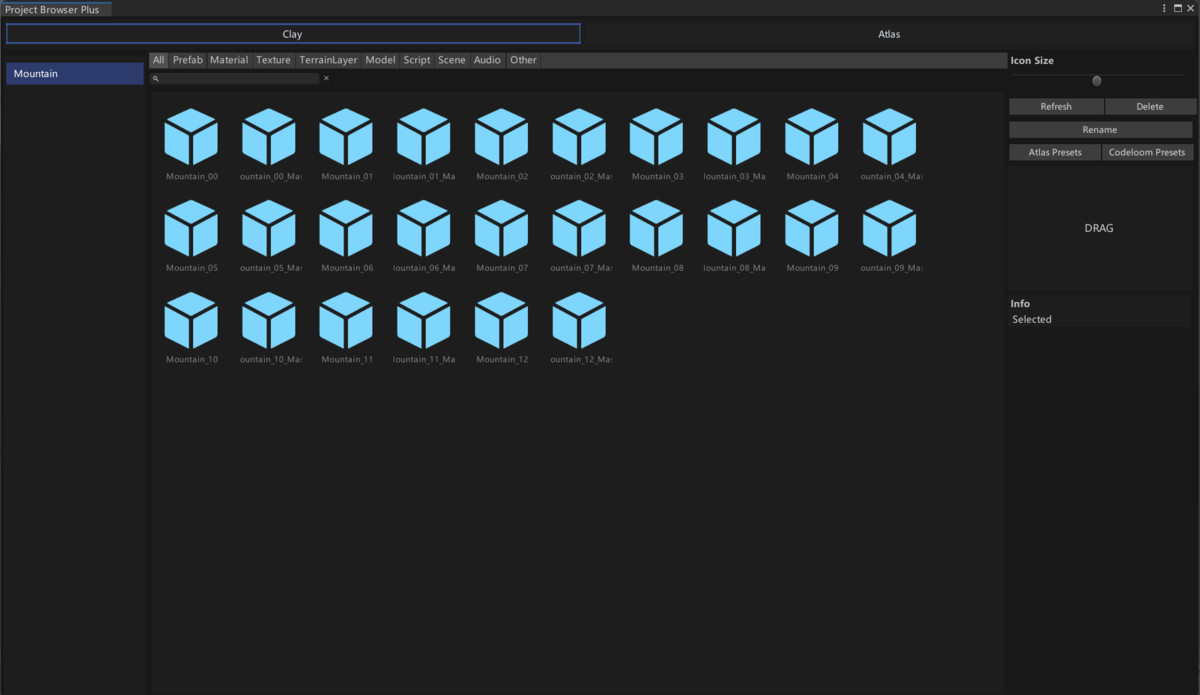The width and height of the screenshot is (1200, 695).
Task: Switch to the Atlas tab
Action: point(889,33)
